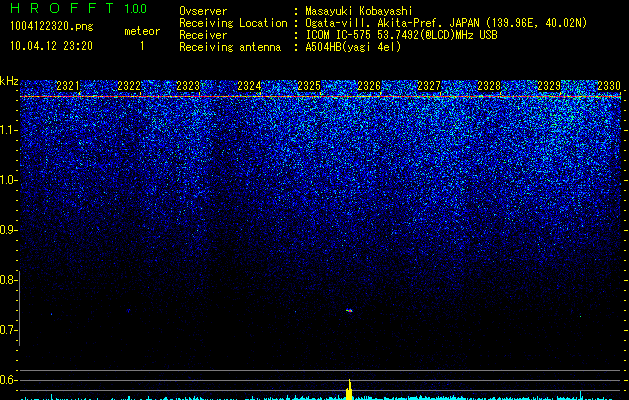Click the 2330 time marker
Screen dimensions: 629x400
pyautogui.click(x=609, y=85)
